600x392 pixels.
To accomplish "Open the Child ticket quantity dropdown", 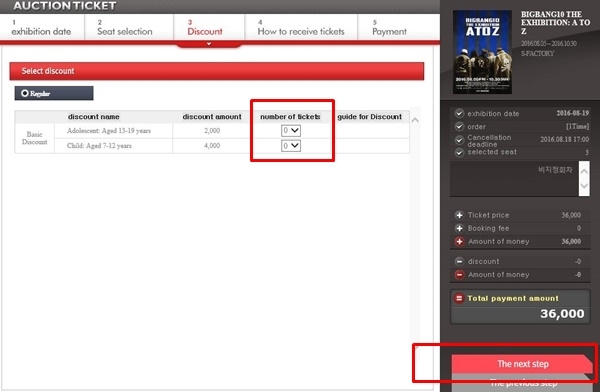I will 291,145.
